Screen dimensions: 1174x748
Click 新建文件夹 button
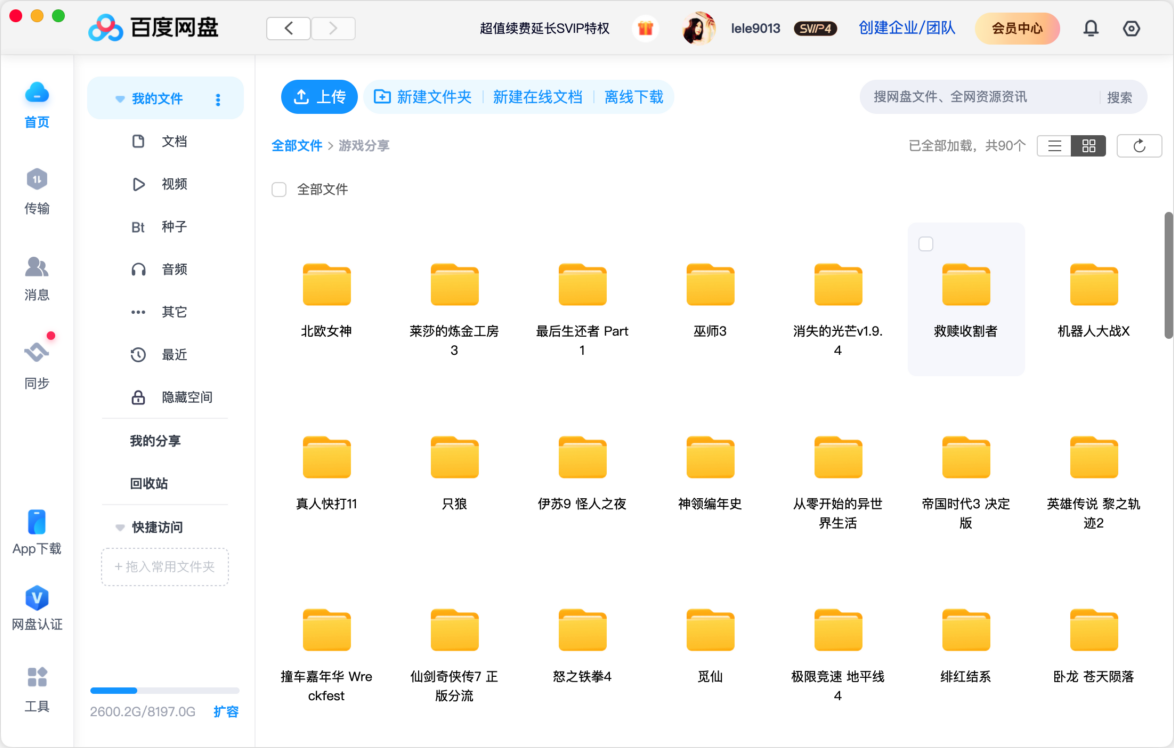[423, 97]
